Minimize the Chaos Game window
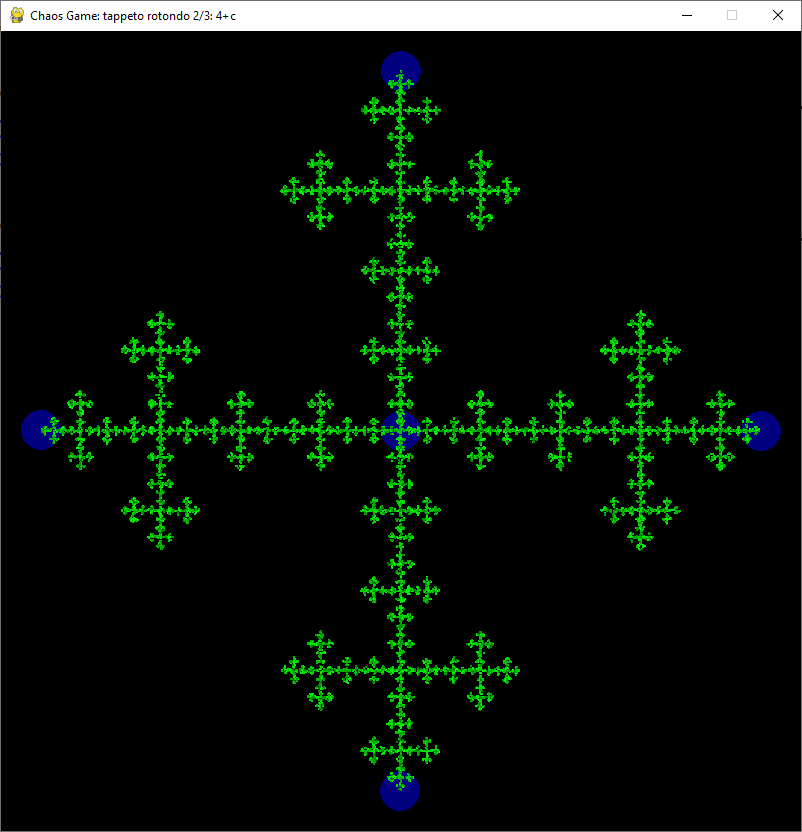Viewport: 802px width, 832px height. (687, 15)
